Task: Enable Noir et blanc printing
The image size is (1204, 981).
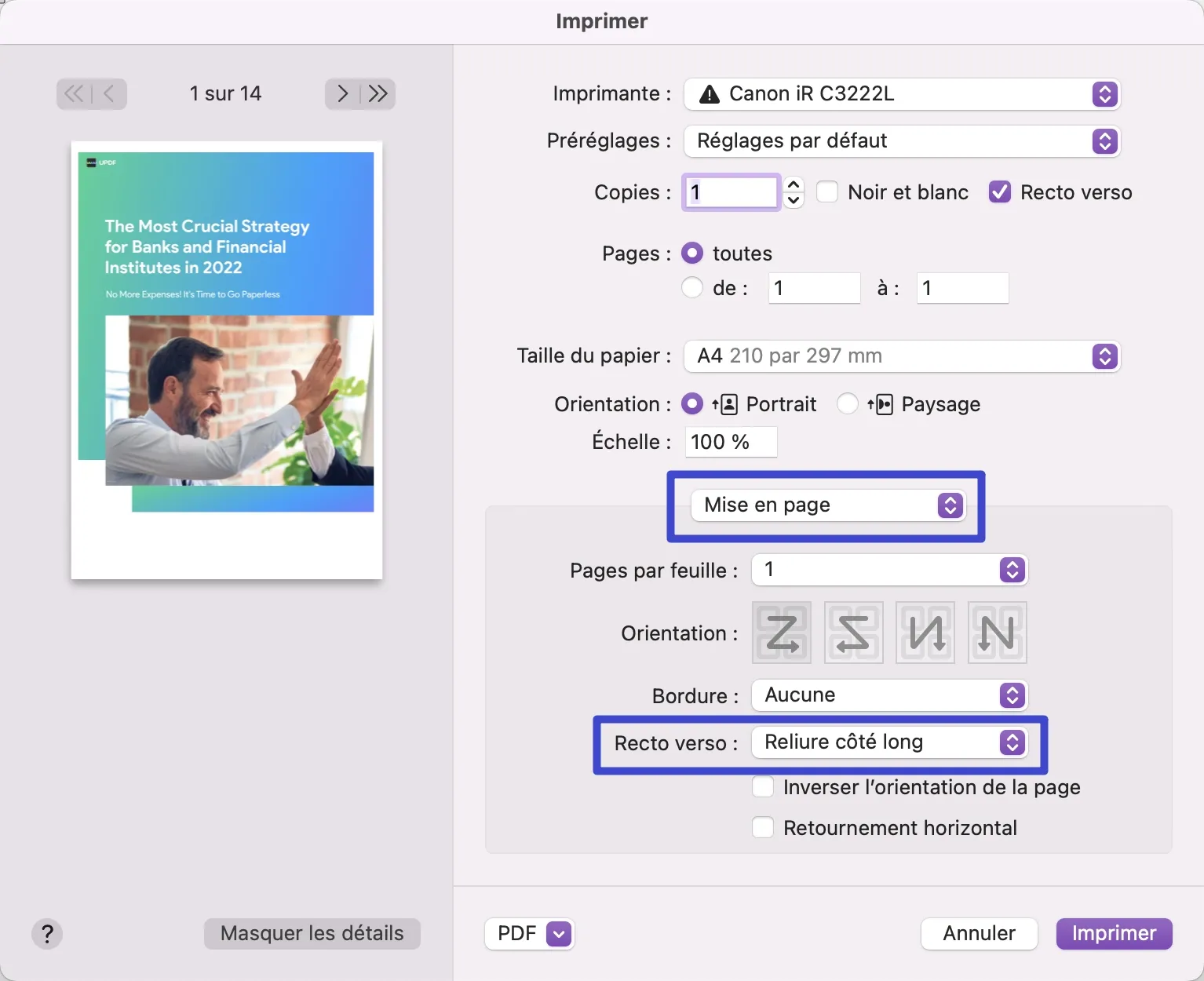Action: 827,191
